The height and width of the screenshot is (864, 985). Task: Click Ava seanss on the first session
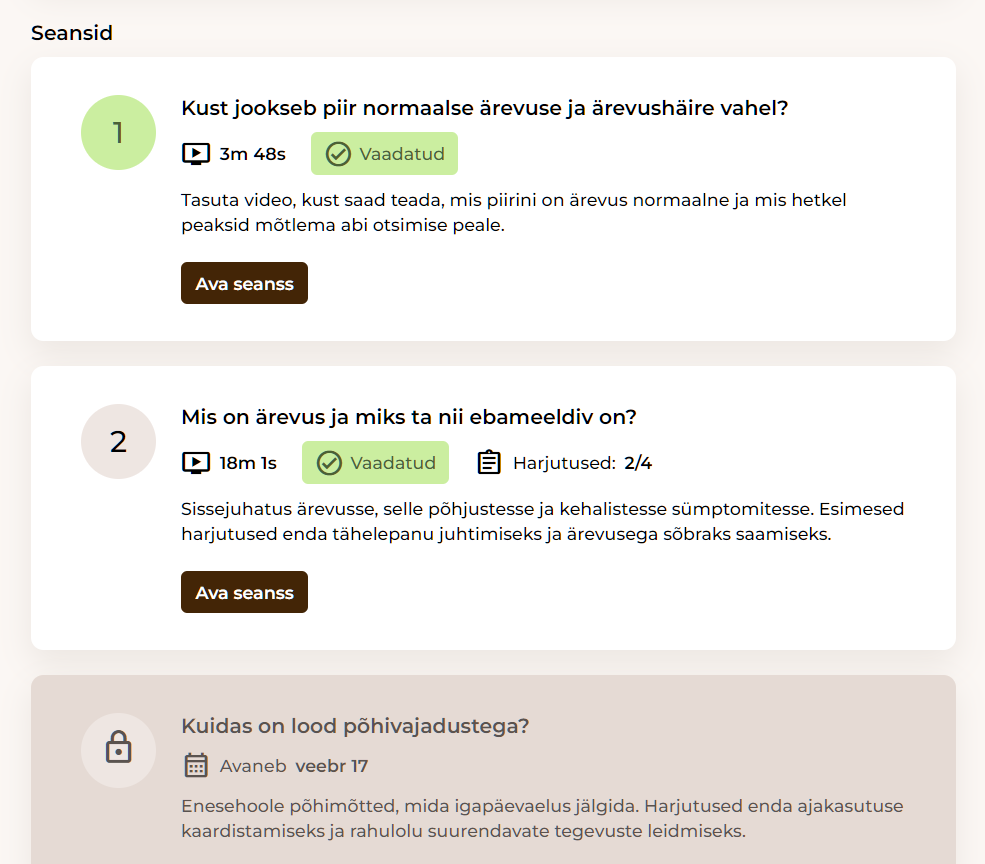click(244, 283)
